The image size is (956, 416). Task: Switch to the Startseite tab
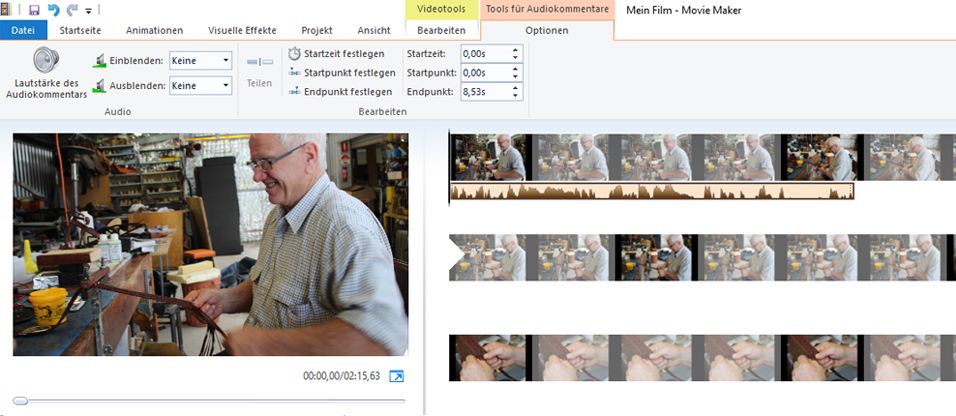80,30
